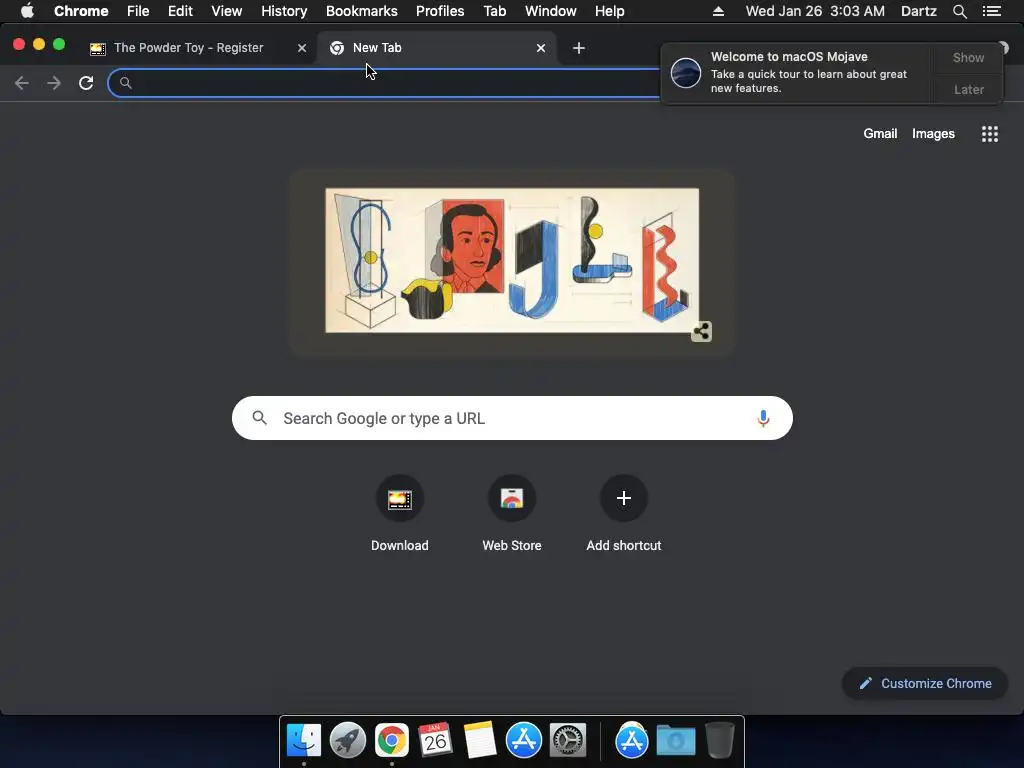Open a new tab with plus button
The width and height of the screenshot is (1024, 768).
(579, 48)
